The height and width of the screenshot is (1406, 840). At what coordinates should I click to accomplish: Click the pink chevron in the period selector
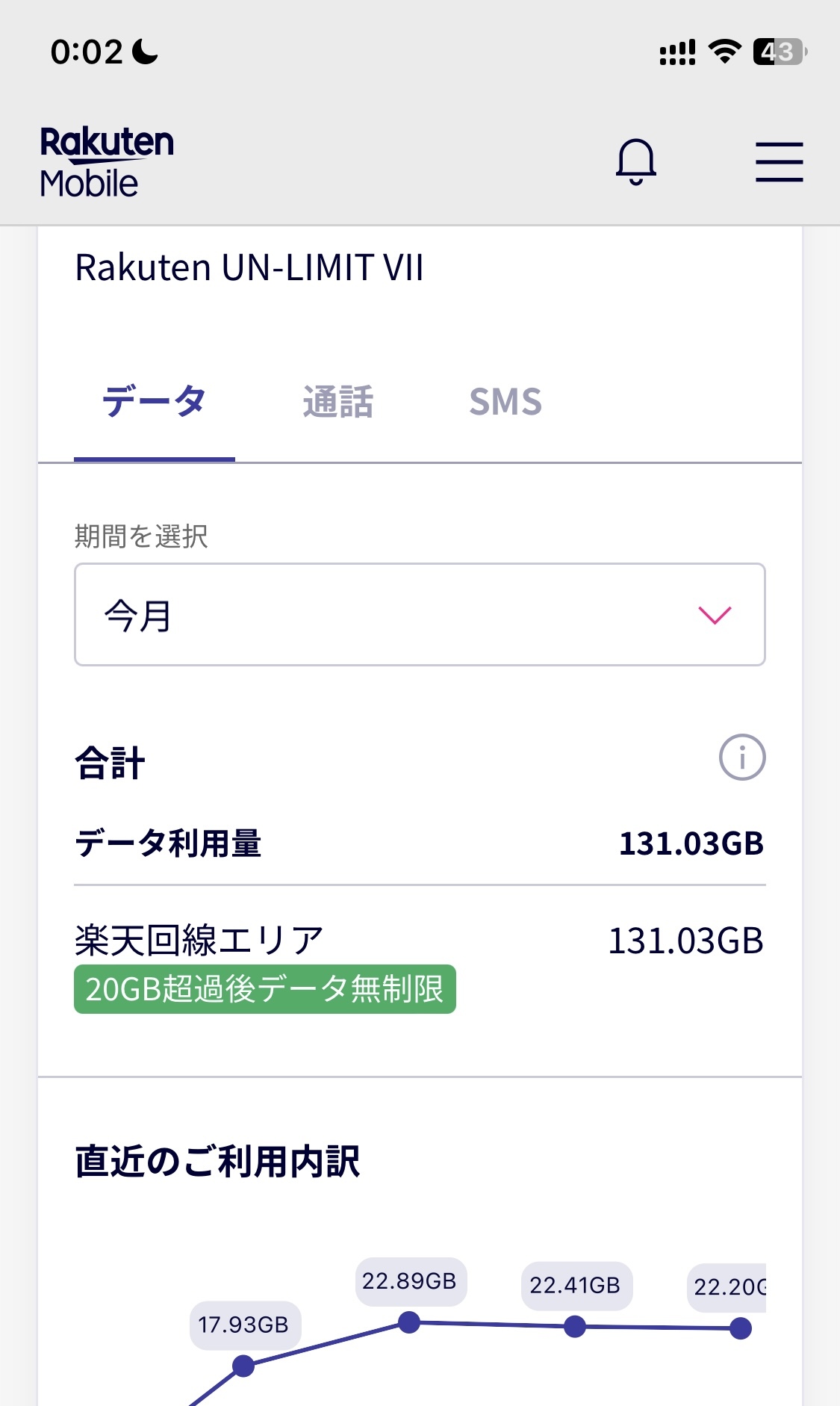point(714,615)
